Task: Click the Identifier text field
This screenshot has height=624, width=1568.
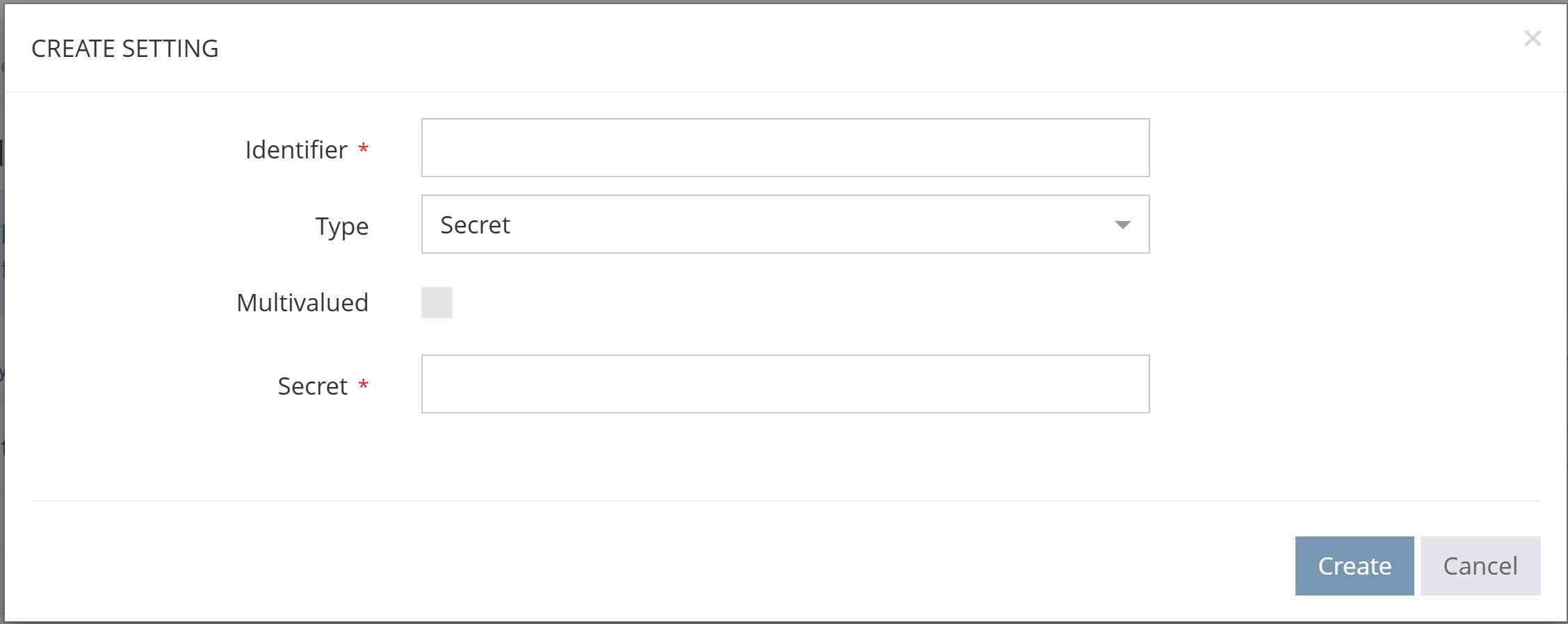Action: click(784, 148)
